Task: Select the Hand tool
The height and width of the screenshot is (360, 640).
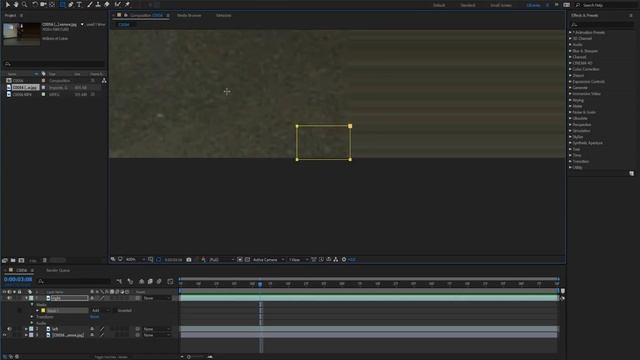Action: (16, 4)
